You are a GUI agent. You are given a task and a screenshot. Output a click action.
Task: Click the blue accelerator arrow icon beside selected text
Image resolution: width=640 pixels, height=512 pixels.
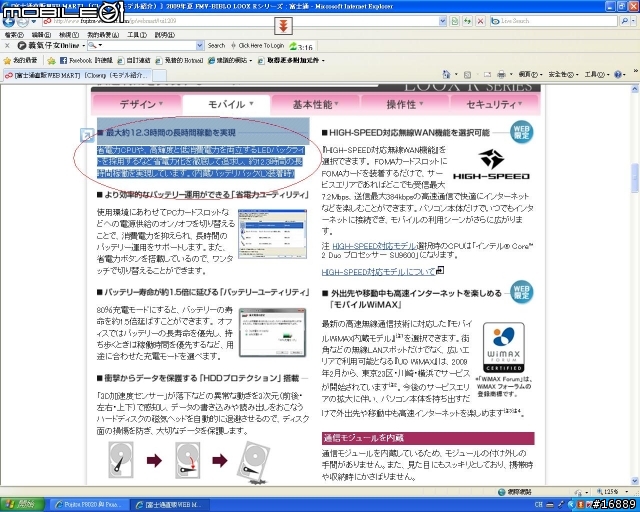[x=87, y=135]
